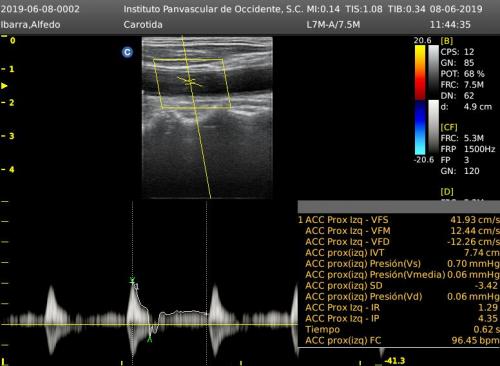Click the green end diastolic caliper marker

pyautogui.click(x=150, y=339)
